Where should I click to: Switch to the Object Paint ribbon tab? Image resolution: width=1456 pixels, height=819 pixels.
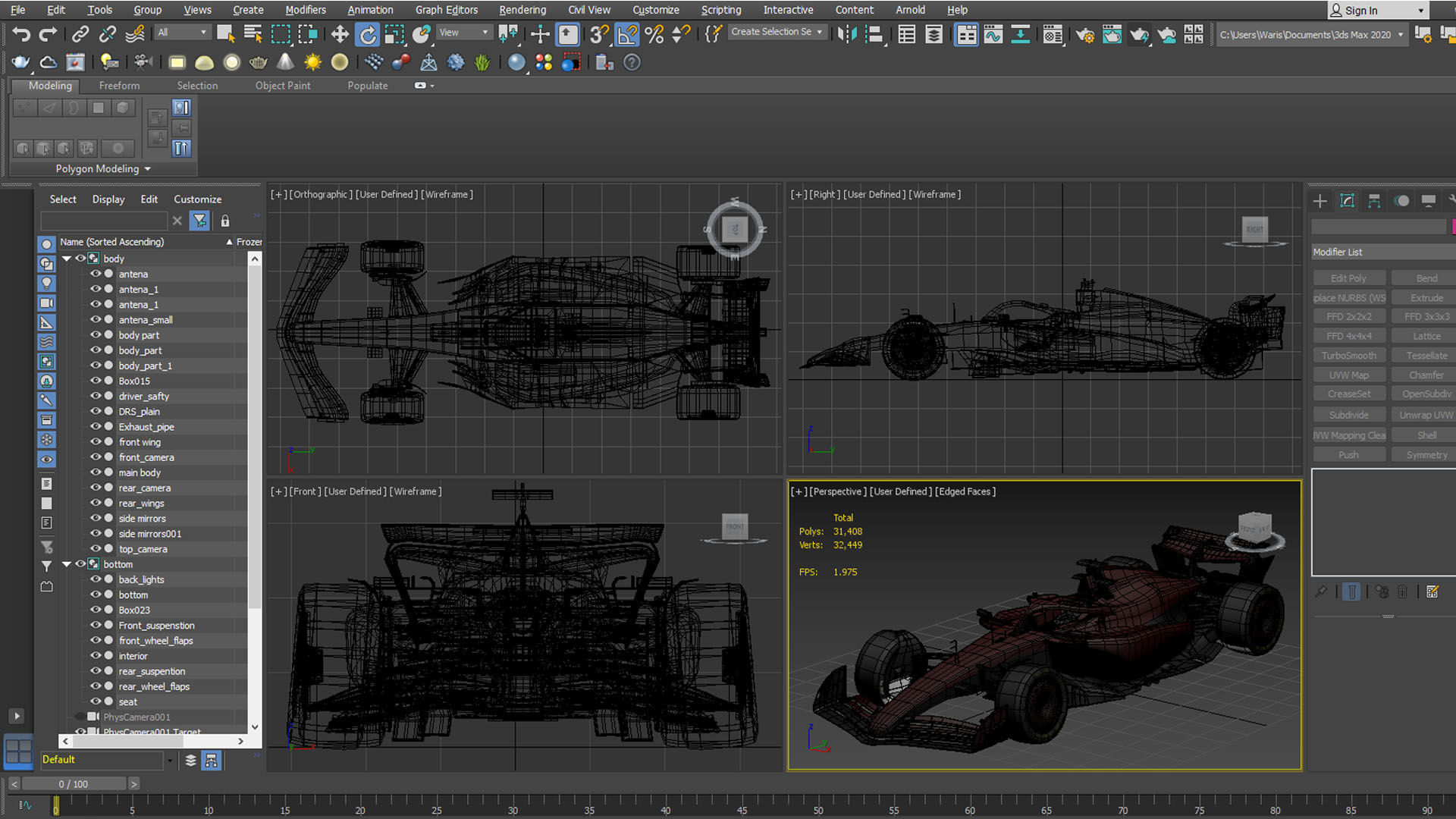tap(283, 86)
